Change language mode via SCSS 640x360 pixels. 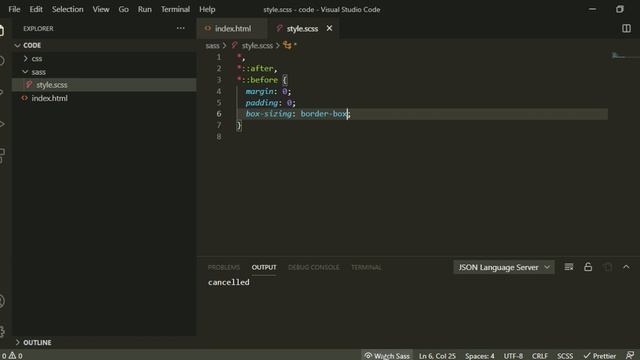[565, 356]
